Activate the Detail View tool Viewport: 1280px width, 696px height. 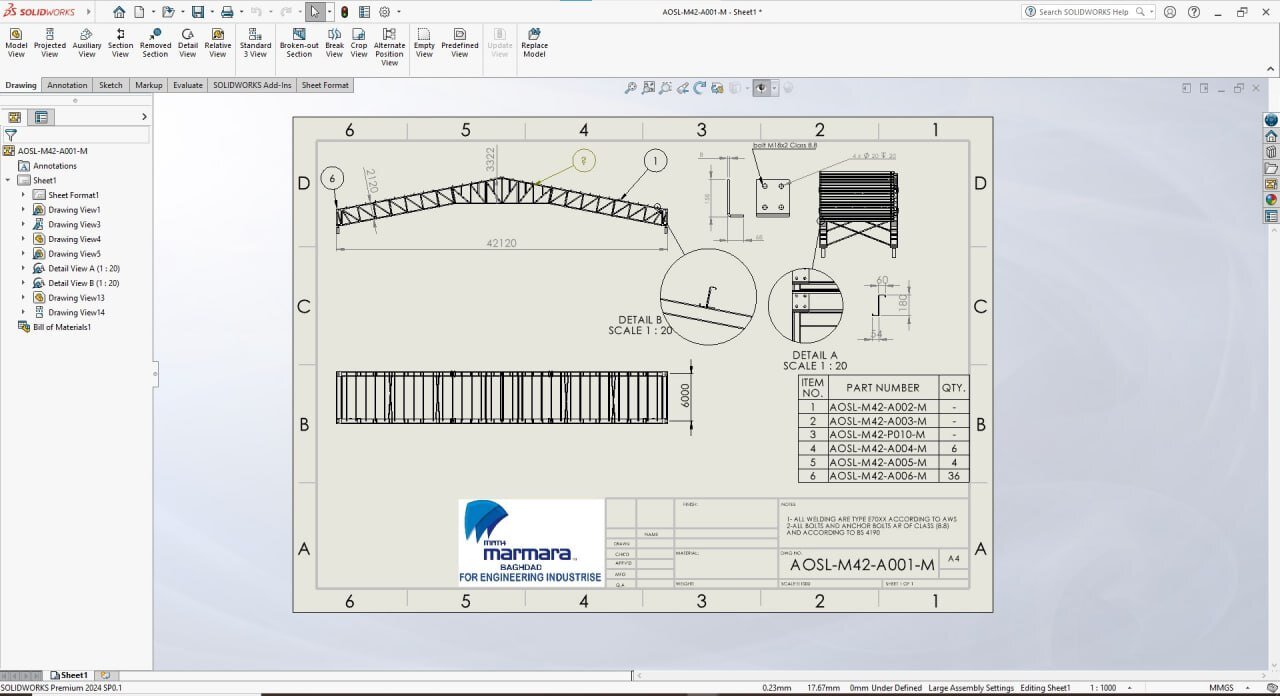click(188, 42)
